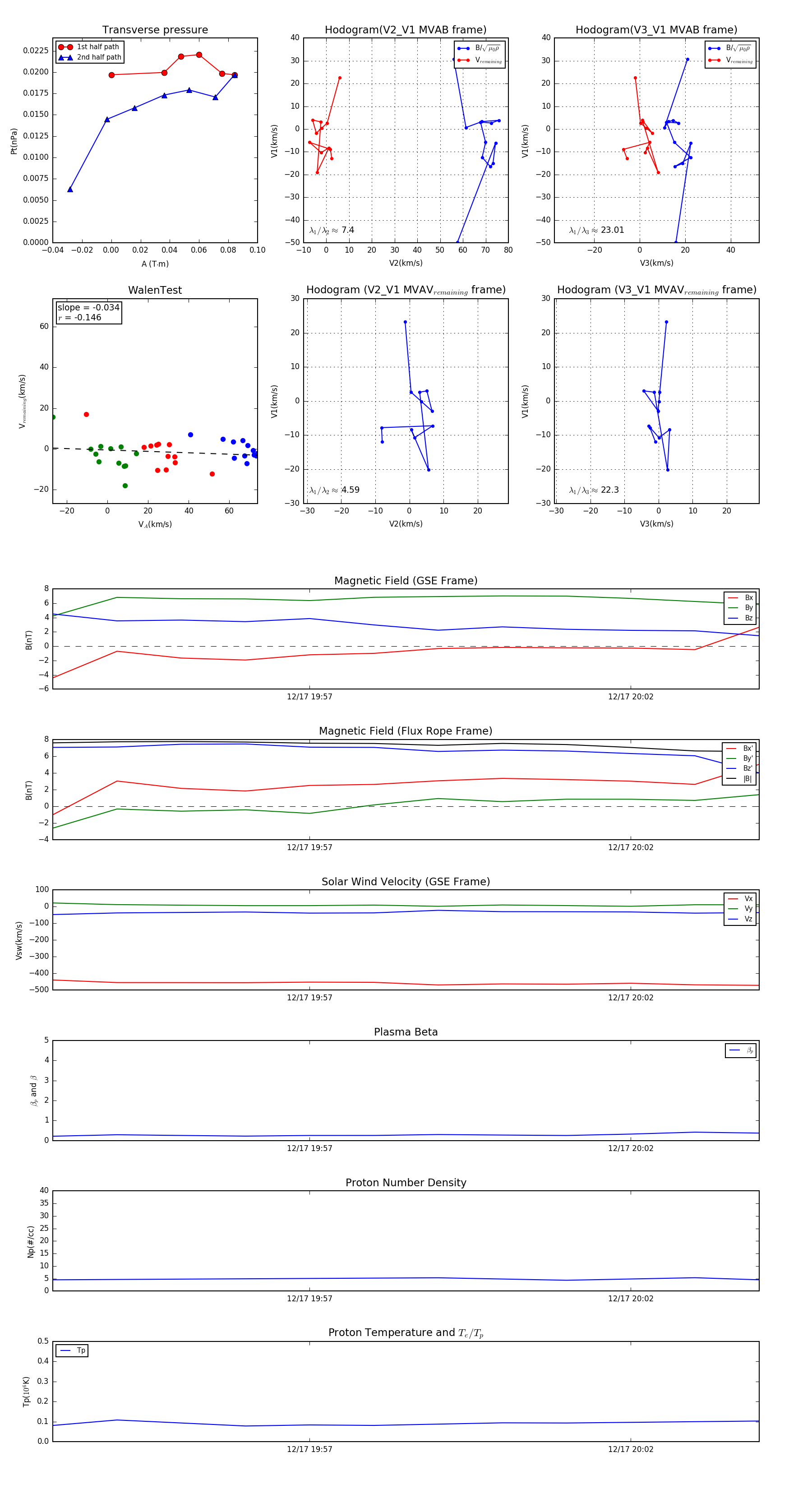Image resolution: width=812 pixels, height=1489 pixels.
Task: Select the Bz' legend entry
Action: tap(739, 768)
